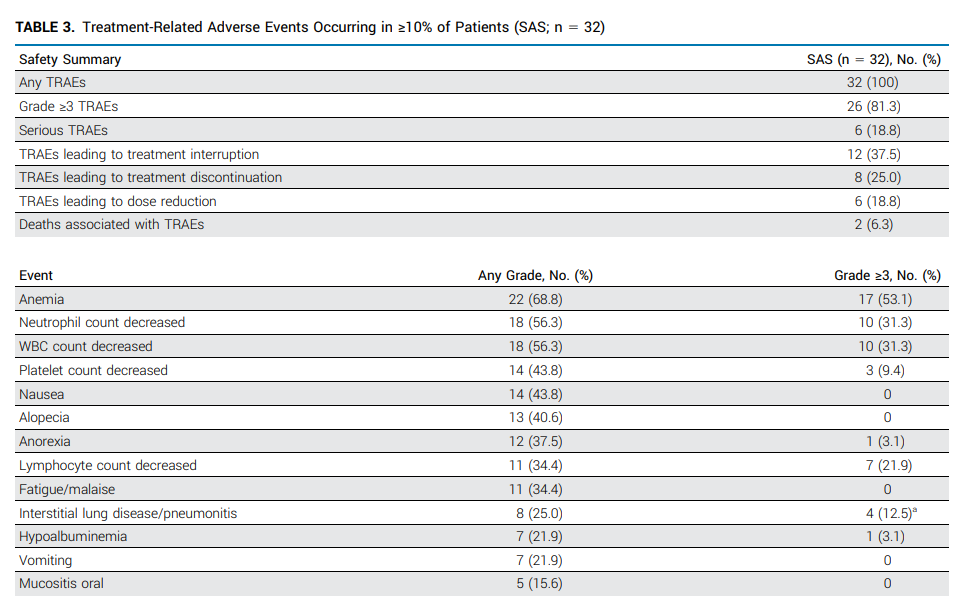Click the 'TABLE 3.' title label
Screen dimensions: 957x596
pos(45,27)
